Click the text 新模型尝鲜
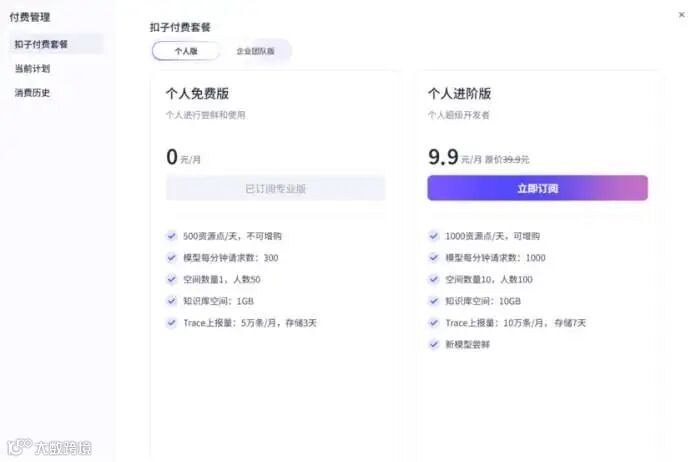Image resolution: width=692 pixels, height=462 pixels. point(467,345)
